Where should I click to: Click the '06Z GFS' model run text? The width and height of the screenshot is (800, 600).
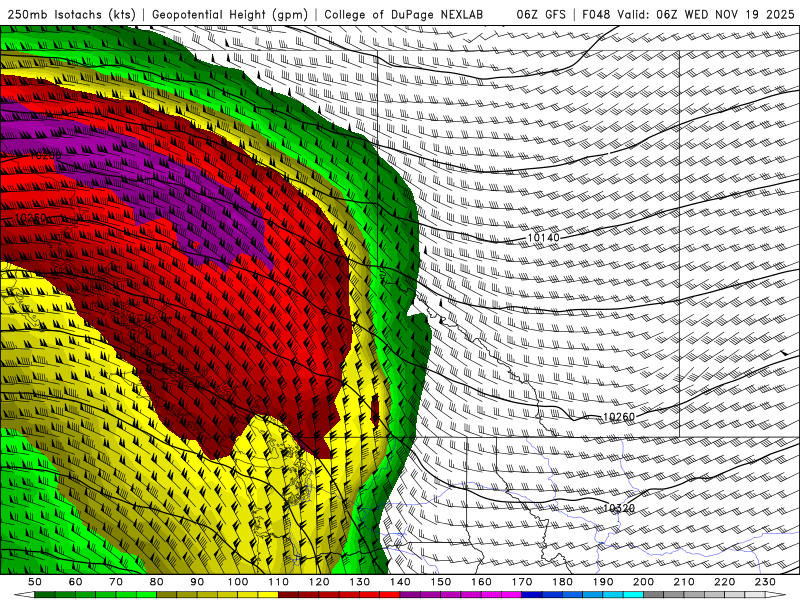pos(541,15)
